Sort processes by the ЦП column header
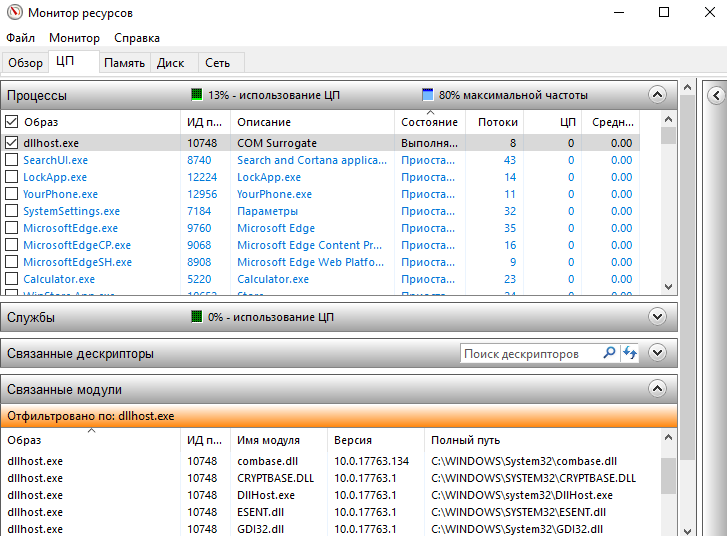 pos(552,122)
